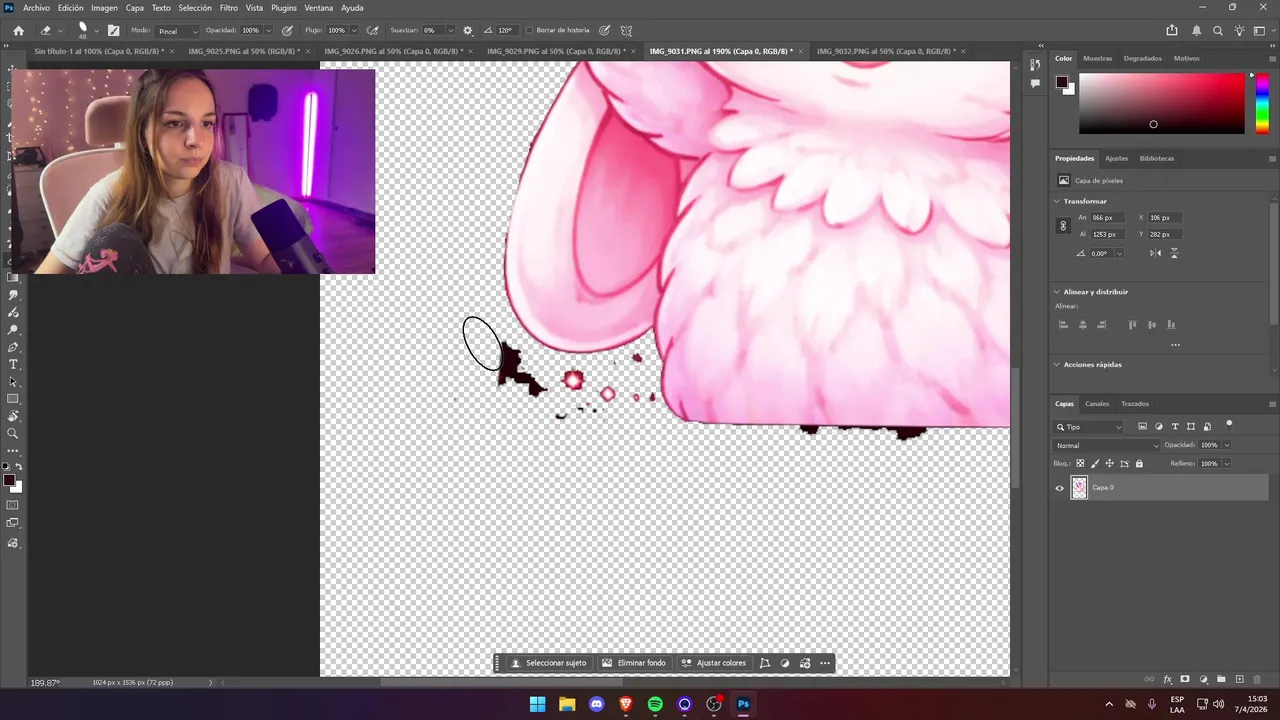Hide the Capa 0 layer visibility

(x=1059, y=488)
